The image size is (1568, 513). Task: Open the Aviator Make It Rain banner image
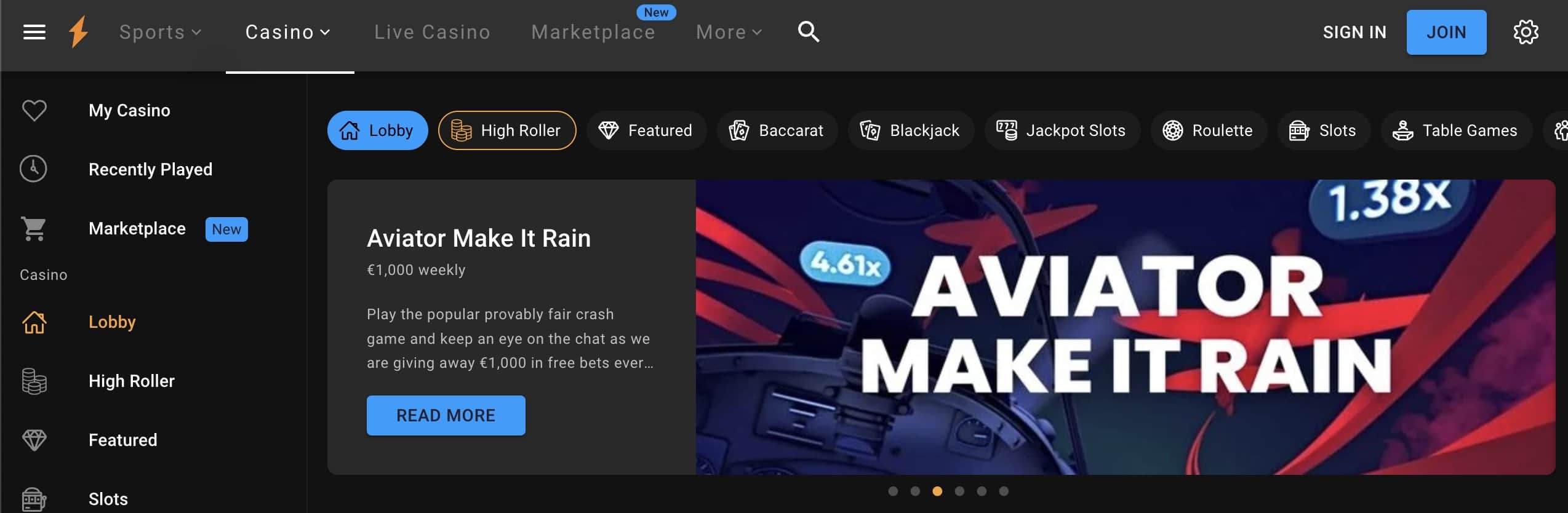pyautogui.click(x=1125, y=327)
